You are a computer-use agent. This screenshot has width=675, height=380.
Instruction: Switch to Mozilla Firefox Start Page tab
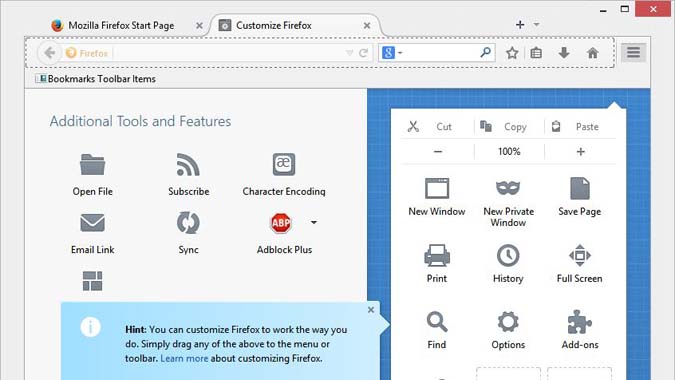tap(121, 25)
